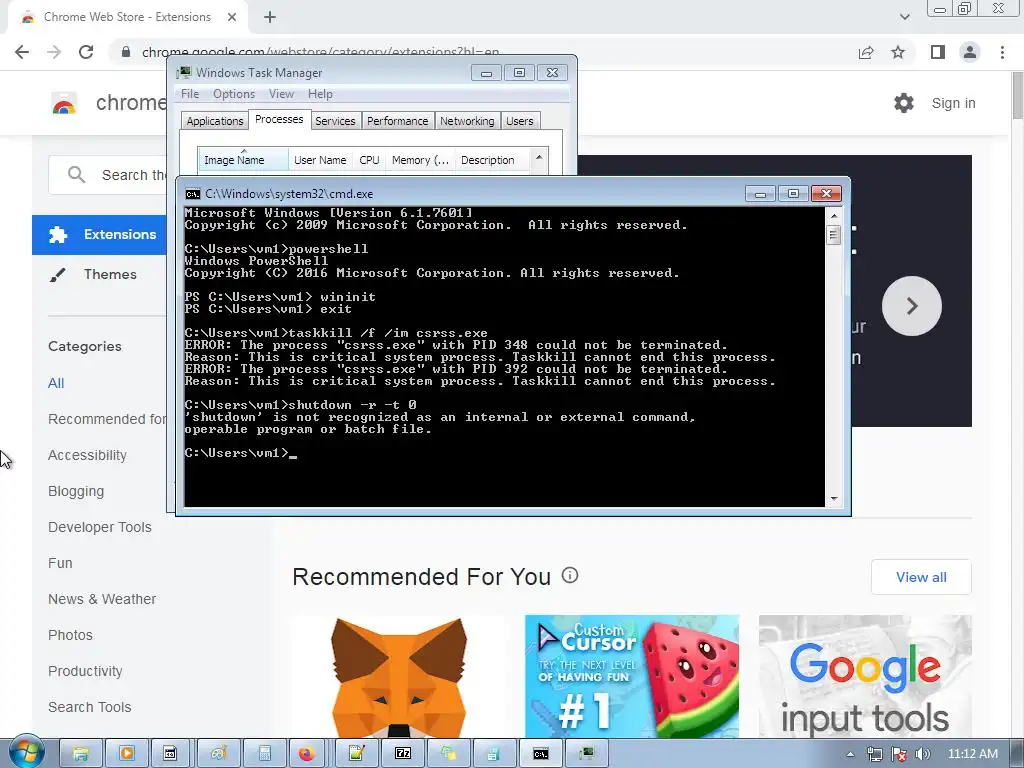The width and height of the screenshot is (1024, 768).
Task: Open File menu in Task Manager
Action: point(190,94)
